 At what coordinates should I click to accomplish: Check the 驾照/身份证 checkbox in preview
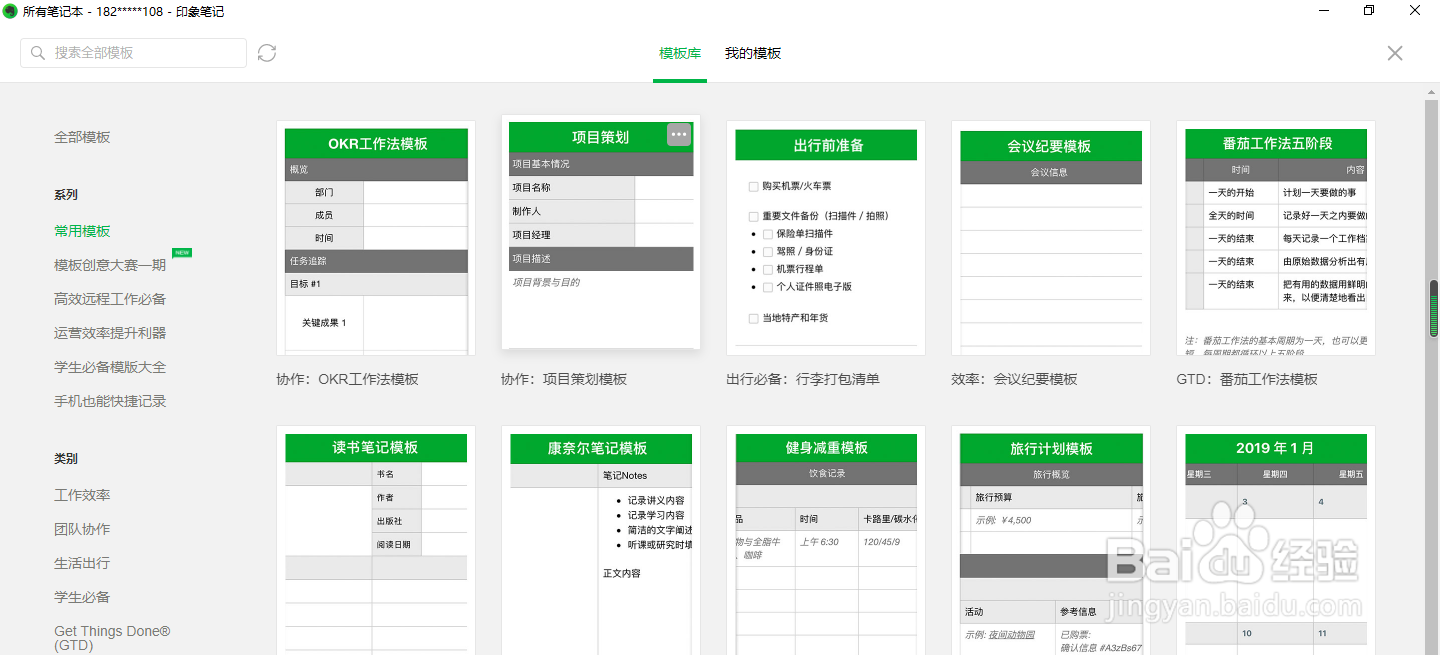tap(768, 252)
